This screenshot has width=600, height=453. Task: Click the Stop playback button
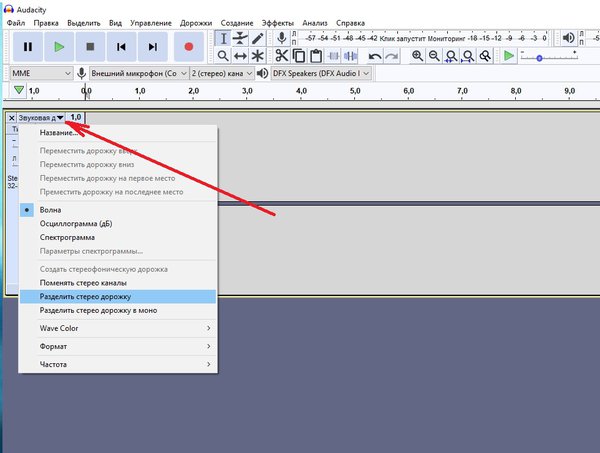coord(90,47)
